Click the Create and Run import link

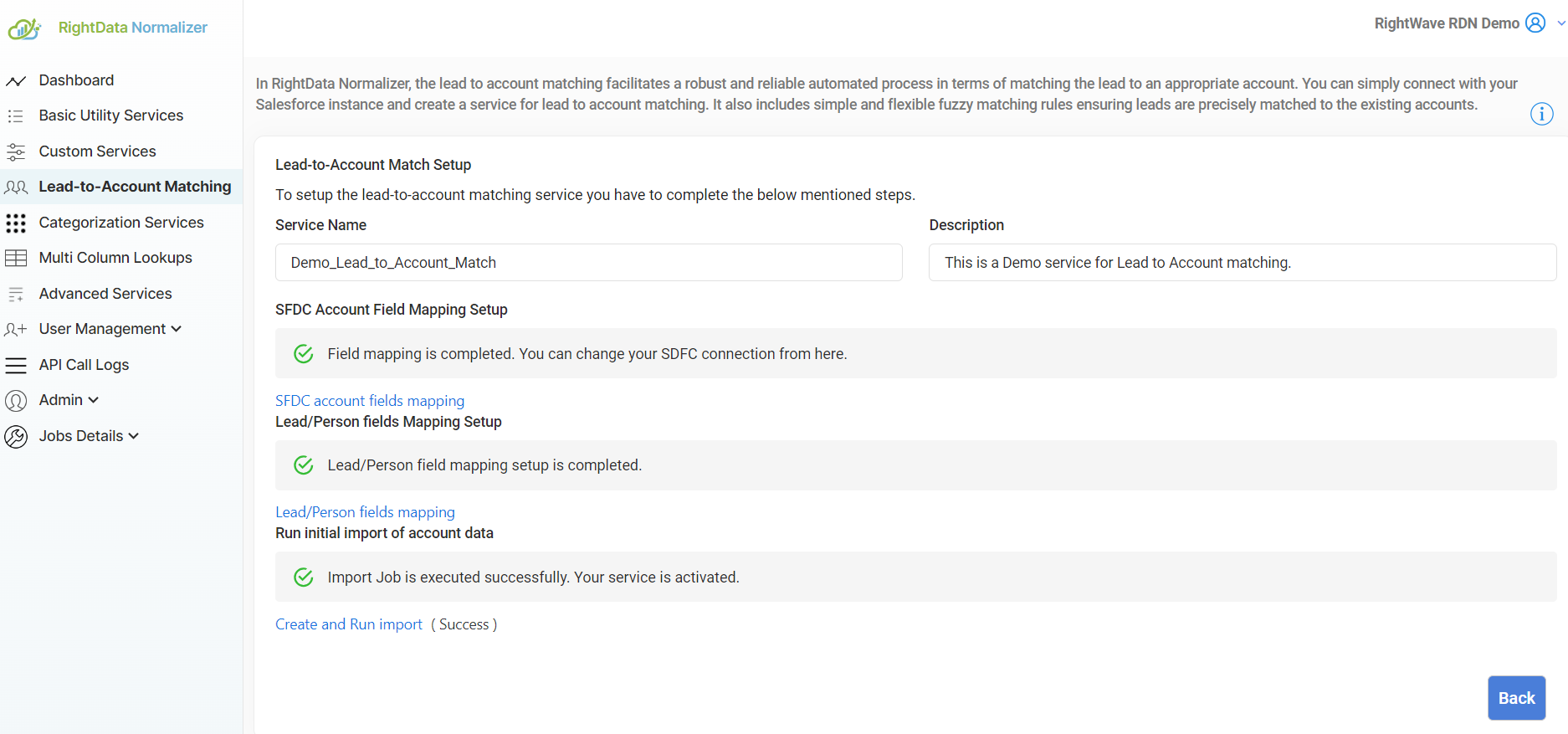[349, 624]
